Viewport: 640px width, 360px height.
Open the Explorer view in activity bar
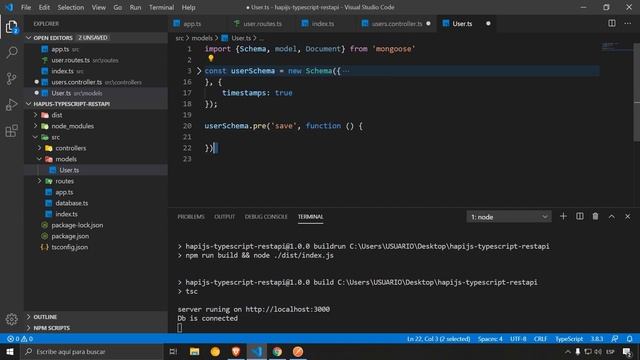coord(11,27)
